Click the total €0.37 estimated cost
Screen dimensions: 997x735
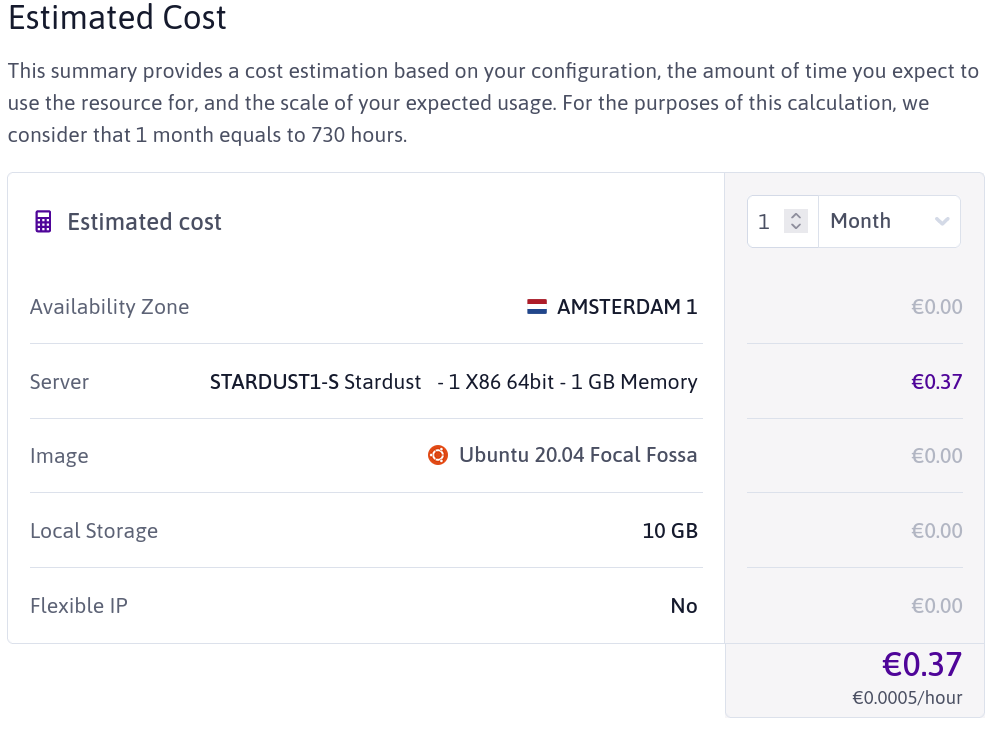923,664
